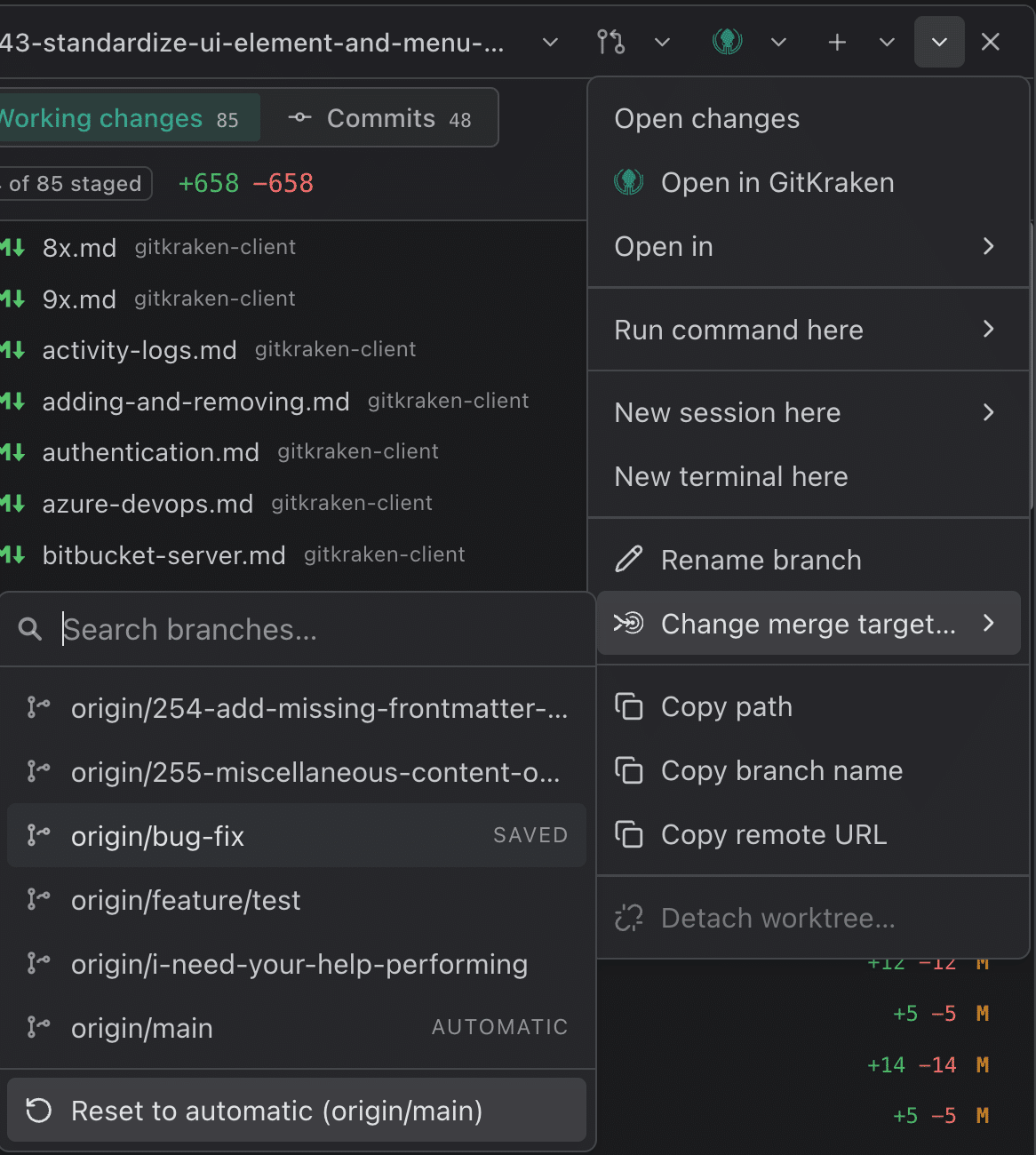This screenshot has height=1155, width=1036.
Task: Expand the Run command here submenu
Action: [x=809, y=330]
